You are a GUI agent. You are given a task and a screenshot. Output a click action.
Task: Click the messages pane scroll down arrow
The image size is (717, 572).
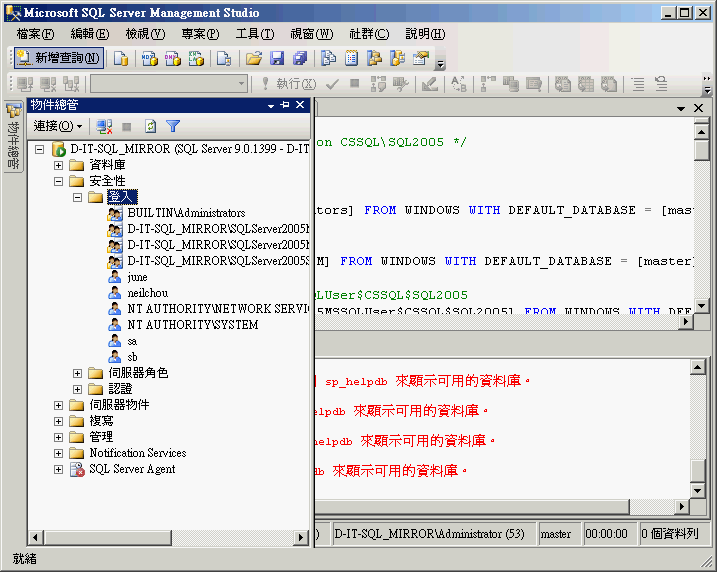(697, 491)
